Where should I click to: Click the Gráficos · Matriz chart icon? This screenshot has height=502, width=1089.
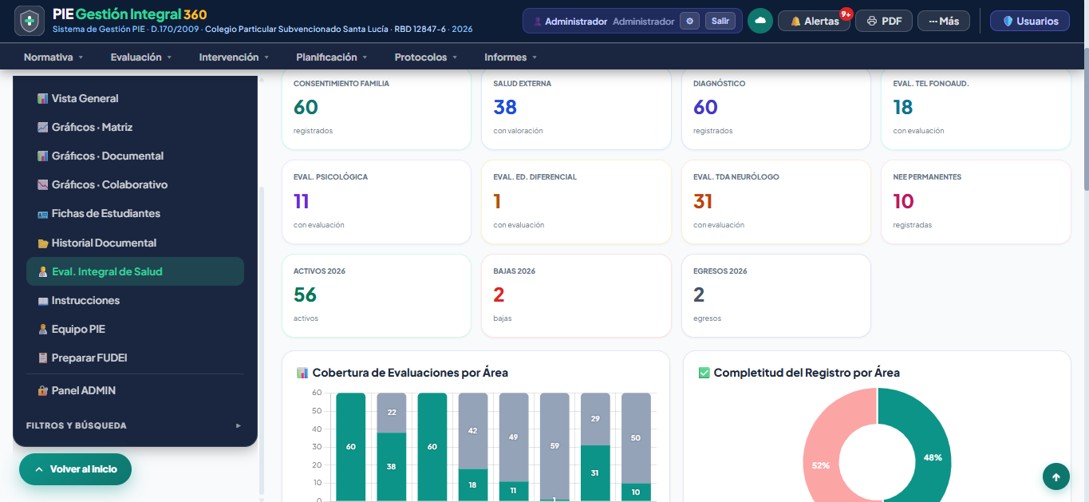(x=43, y=127)
